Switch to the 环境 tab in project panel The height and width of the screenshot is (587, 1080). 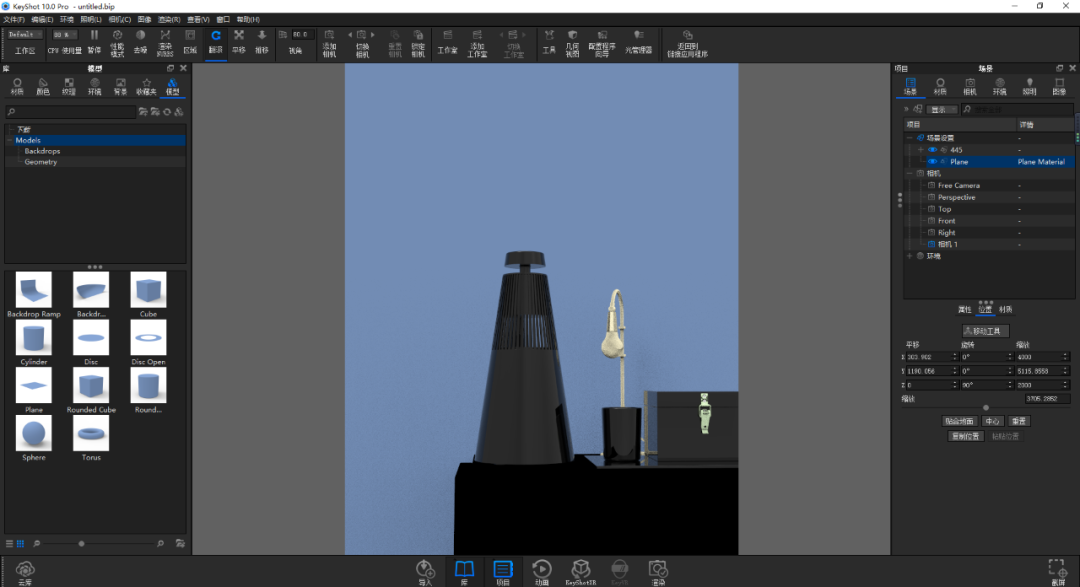[999, 86]
